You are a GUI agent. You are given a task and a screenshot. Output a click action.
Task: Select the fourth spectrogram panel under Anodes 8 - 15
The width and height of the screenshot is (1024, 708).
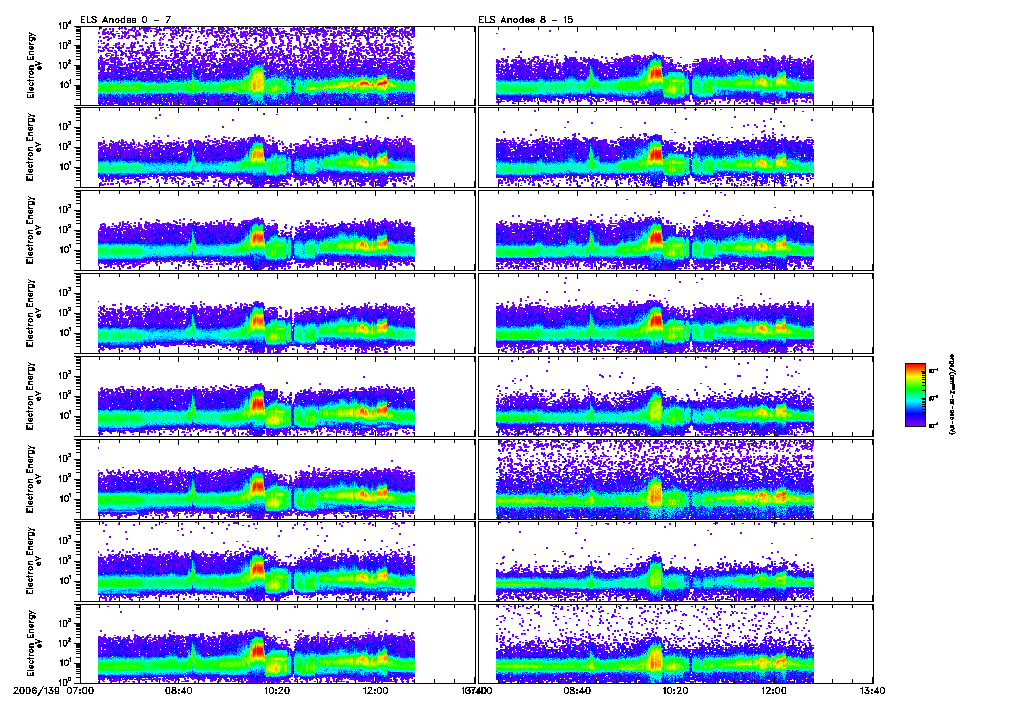675,314
